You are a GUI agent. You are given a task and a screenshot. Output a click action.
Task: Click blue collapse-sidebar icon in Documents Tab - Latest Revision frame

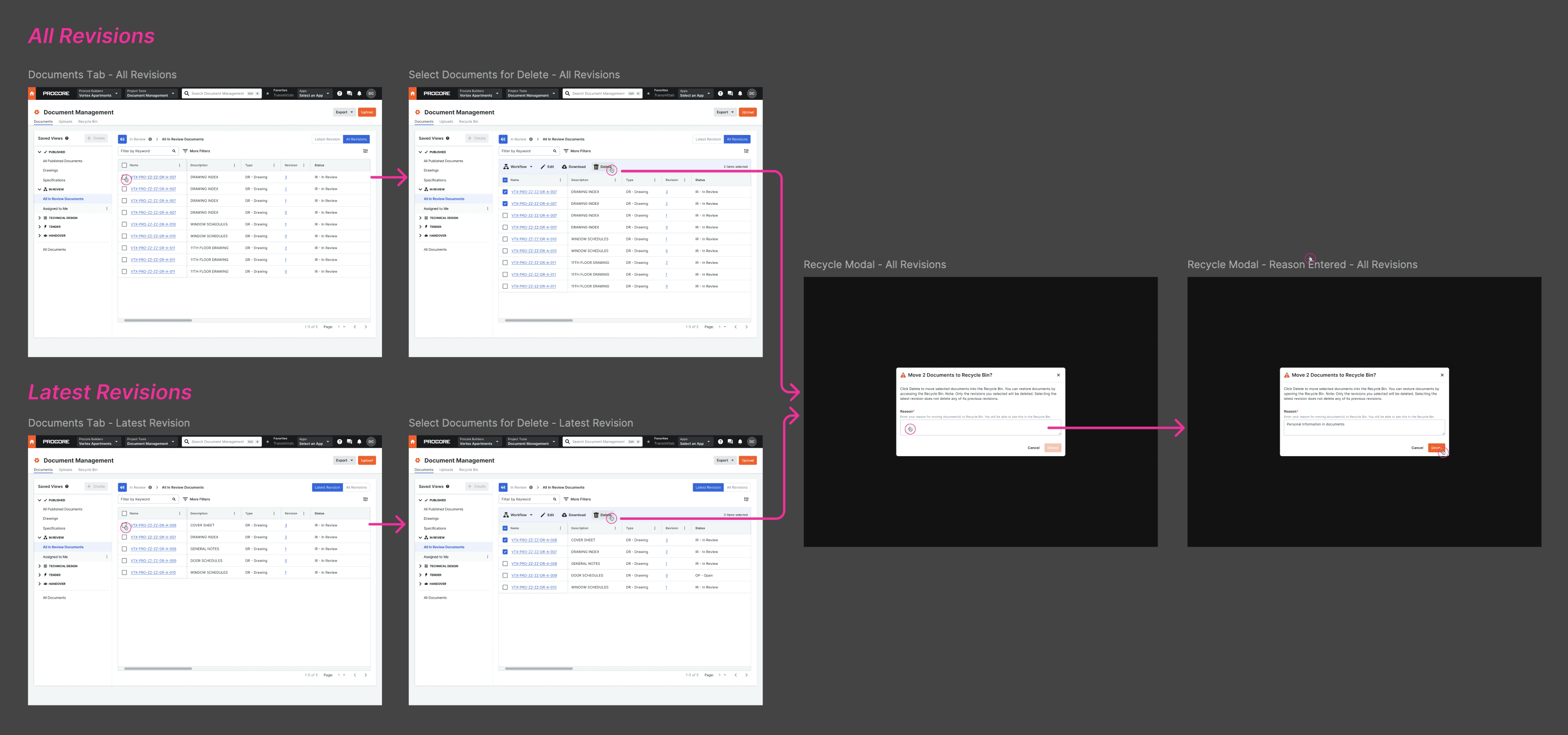(122, 487)
